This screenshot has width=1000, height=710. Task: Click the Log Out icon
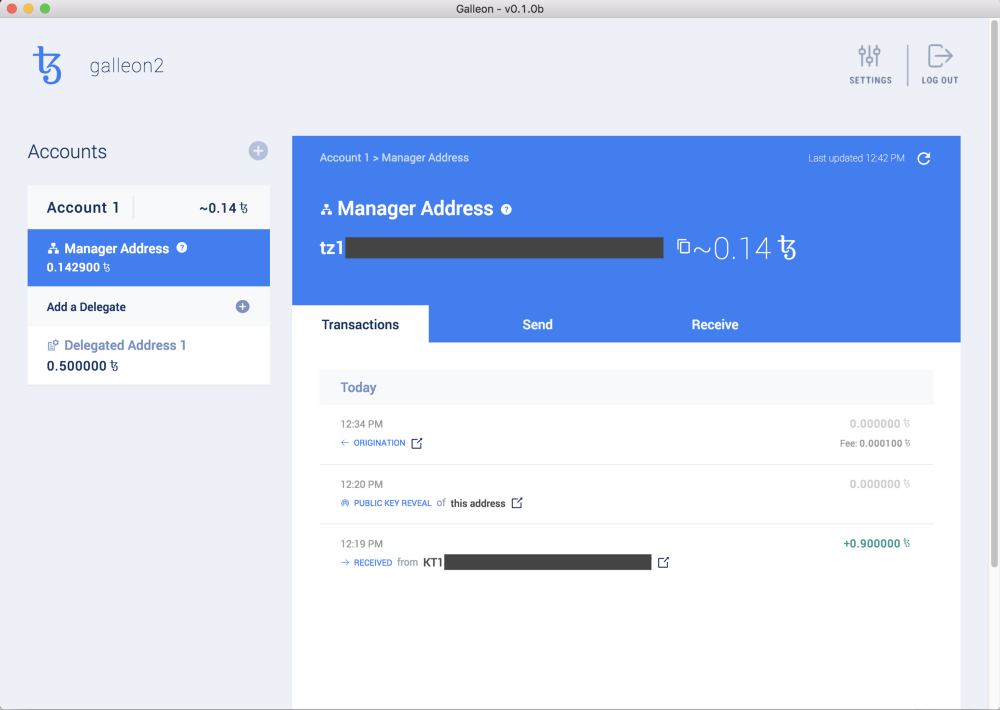coord(939,56)
